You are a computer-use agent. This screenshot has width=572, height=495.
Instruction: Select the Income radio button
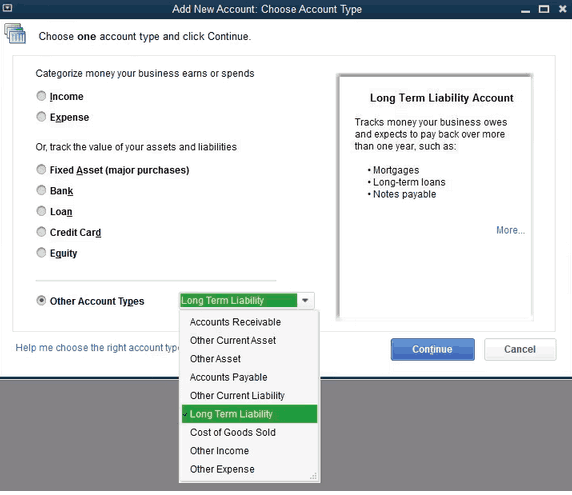point(41,96)
